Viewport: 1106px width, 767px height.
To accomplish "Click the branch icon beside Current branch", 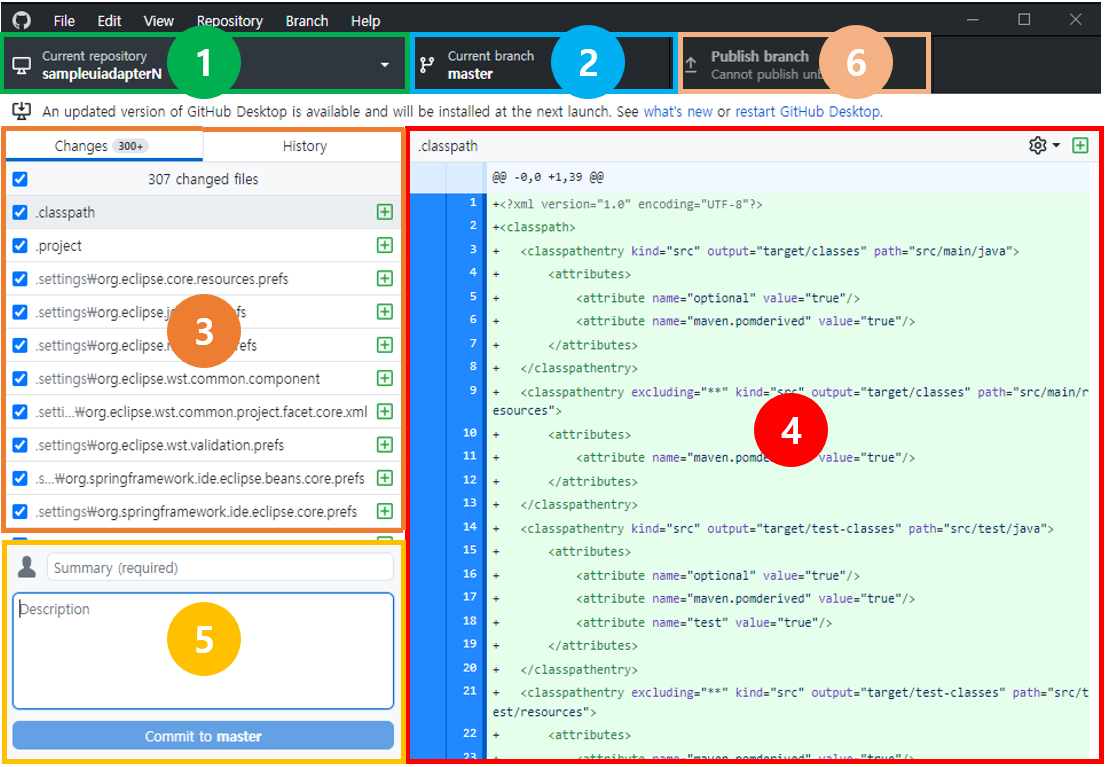I will (x=427, y=65).
